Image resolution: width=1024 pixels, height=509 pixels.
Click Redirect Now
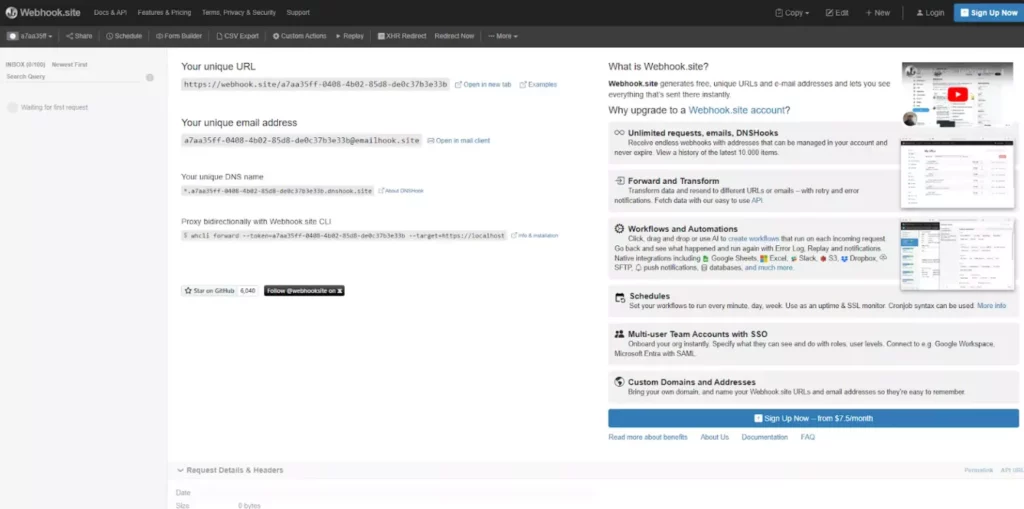(x=454, y=36)
